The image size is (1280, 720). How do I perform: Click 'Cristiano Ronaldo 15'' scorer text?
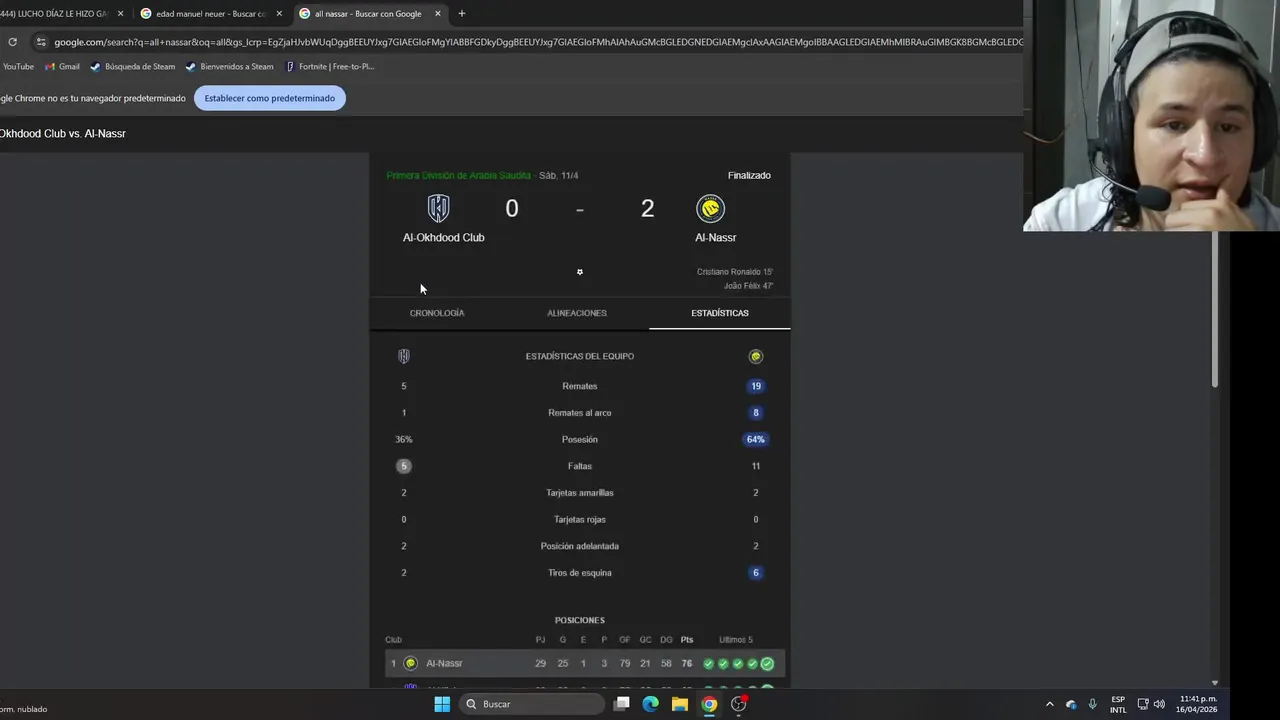[735, 272]
